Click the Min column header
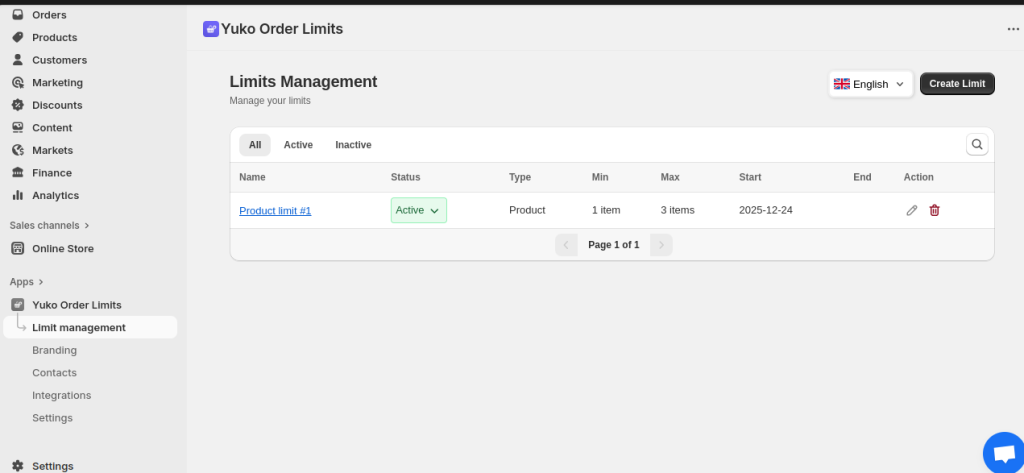1024x473 pixels. coord(600,177)
